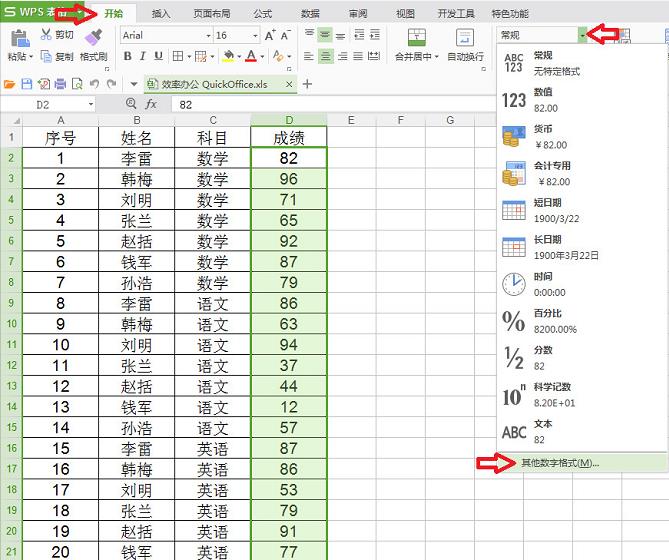Select the 货币 currency number format
Viewport: 669px width, 560px height.
[582, 137]
